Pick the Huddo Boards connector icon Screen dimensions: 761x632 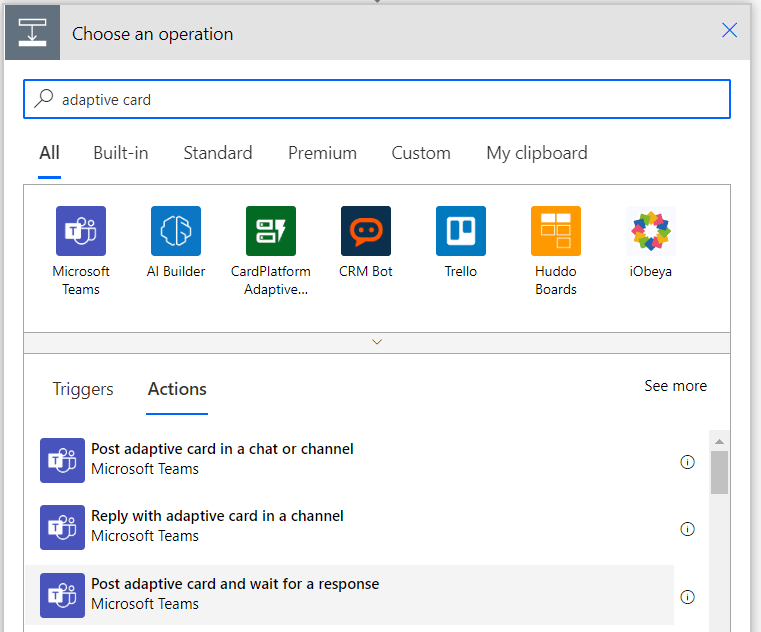tap(556, 231)
